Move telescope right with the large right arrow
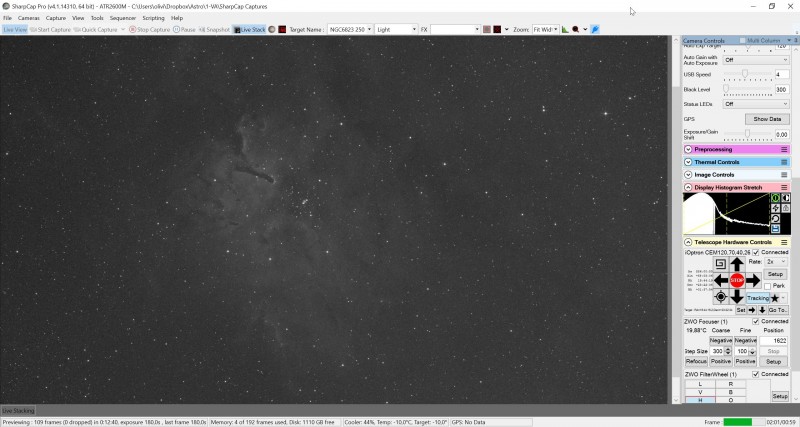The width and height of the screenshot is (800, 427). [754, 280]
